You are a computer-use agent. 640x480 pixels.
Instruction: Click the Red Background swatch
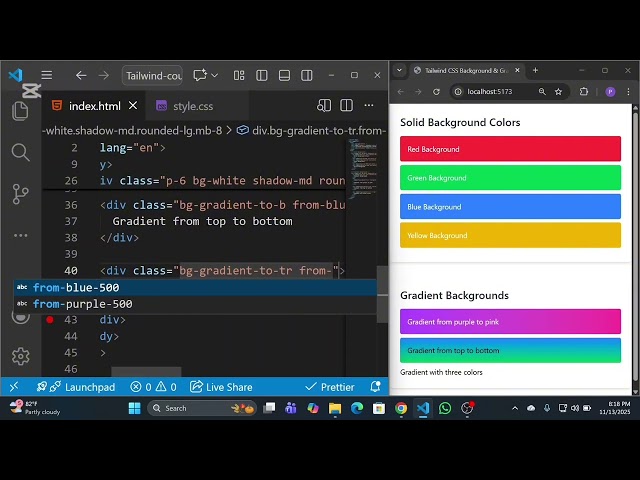click(x=510, y=149)
